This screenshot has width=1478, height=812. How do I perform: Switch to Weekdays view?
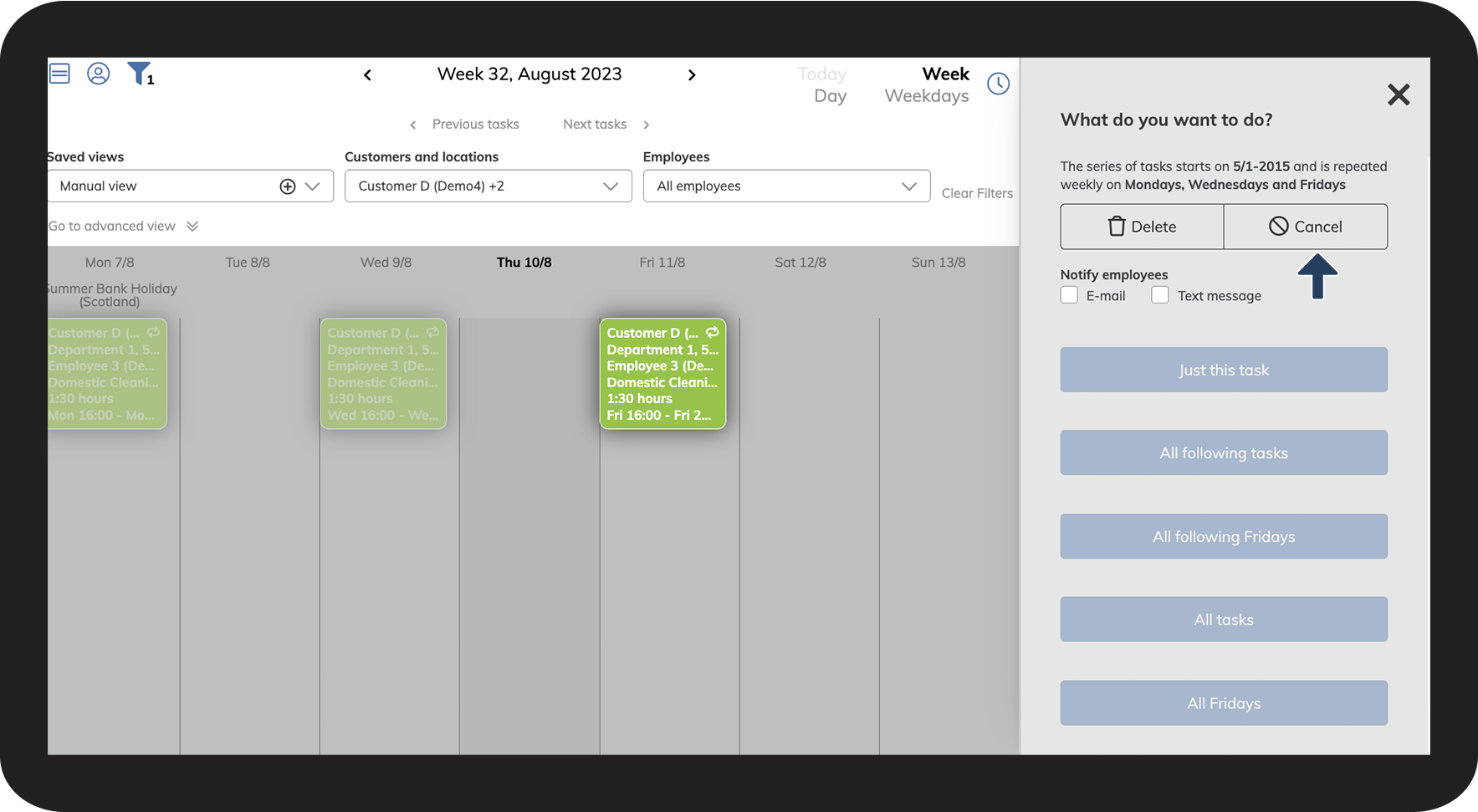click(927, 96)
